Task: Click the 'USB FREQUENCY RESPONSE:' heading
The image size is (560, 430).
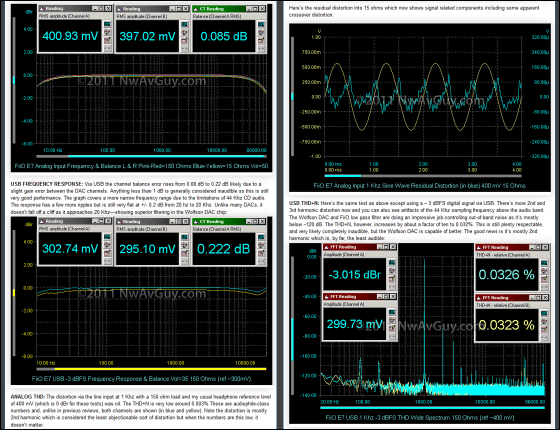Action: [x=47, y=184]
